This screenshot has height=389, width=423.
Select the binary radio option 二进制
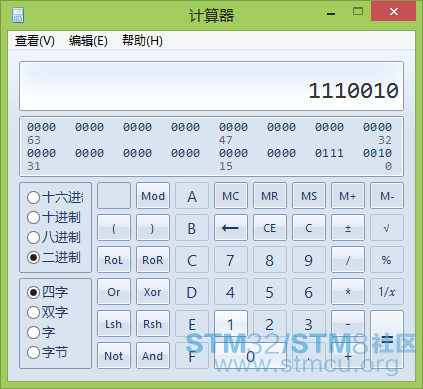(x=54, y=257)
